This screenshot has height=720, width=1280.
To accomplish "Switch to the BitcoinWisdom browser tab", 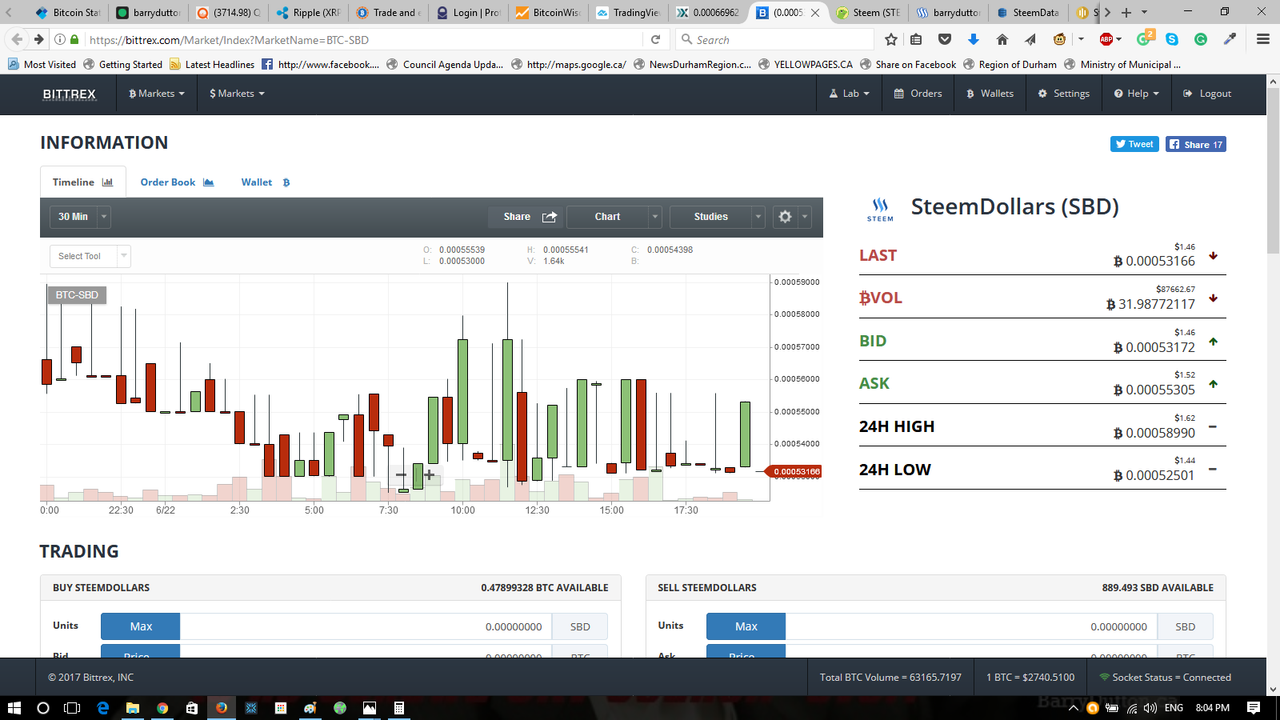I will [x=546, y=13].
